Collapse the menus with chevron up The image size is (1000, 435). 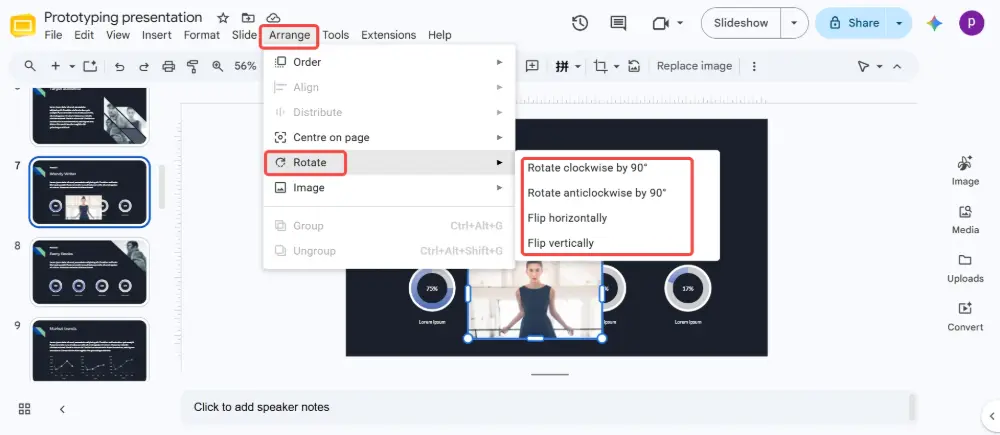pyautogui.click(x=897, y=66)
